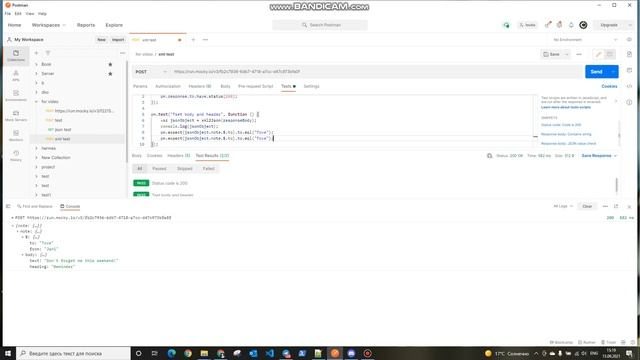Open Chrome from the taskbar
The width and height of the screenshot is (640, 360).
(188, 353)
